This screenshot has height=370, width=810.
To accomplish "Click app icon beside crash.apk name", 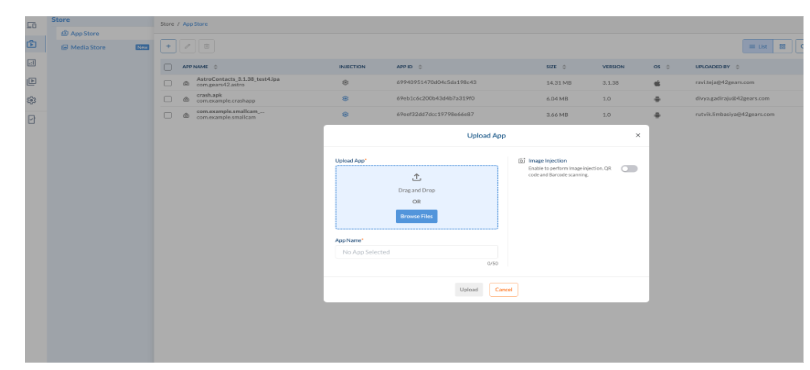I will point(186,99).
